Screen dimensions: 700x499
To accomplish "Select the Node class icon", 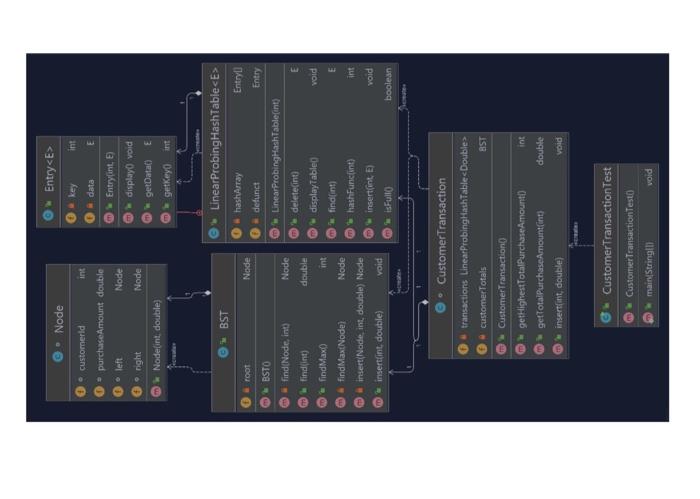I will coord(58,356).
